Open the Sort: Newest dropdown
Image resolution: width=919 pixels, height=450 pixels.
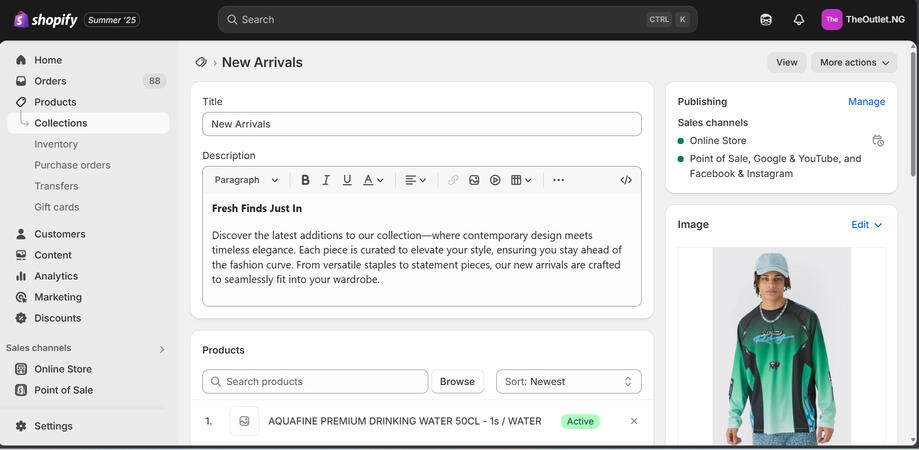tap(569, 381)
